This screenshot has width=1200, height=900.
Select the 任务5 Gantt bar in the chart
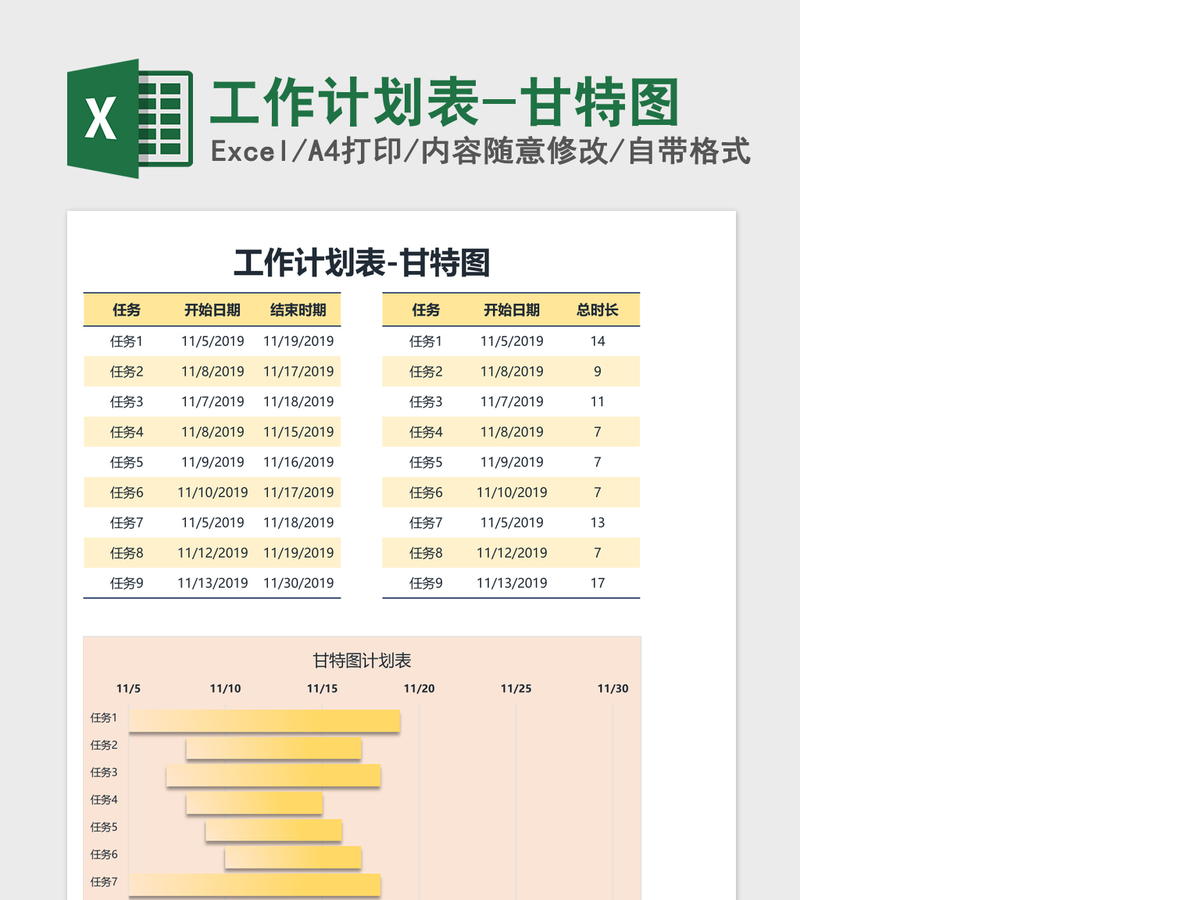[x=274, y=830]
